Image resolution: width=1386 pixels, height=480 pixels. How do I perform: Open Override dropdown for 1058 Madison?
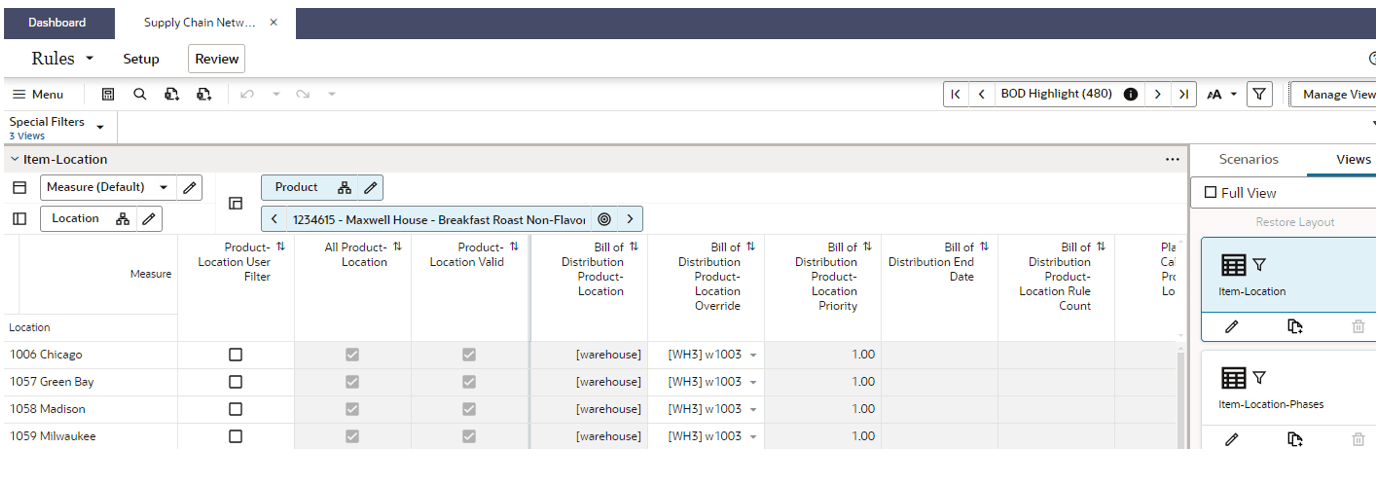coord(753,409)
